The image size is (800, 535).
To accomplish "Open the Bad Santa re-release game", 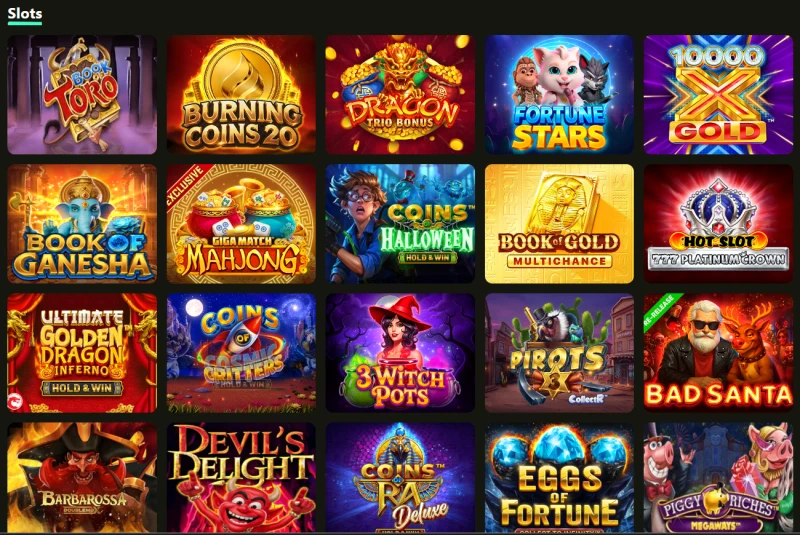I will 718,353.
